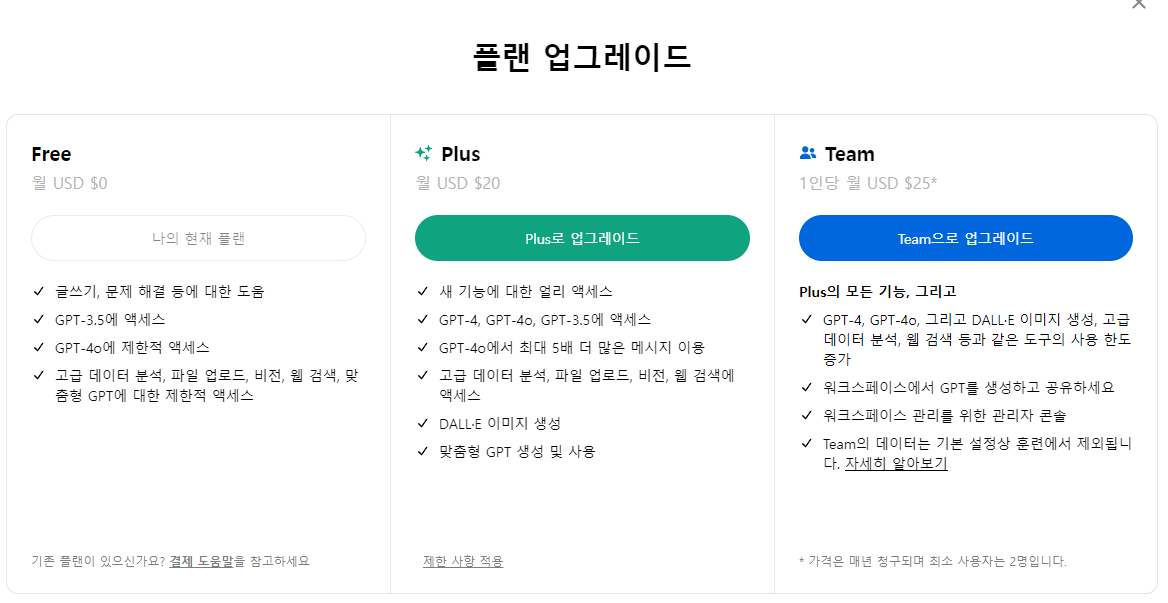Click the people icon beside Team
1168x603 pixels.
pyautogui.click(x=808, y=153)
